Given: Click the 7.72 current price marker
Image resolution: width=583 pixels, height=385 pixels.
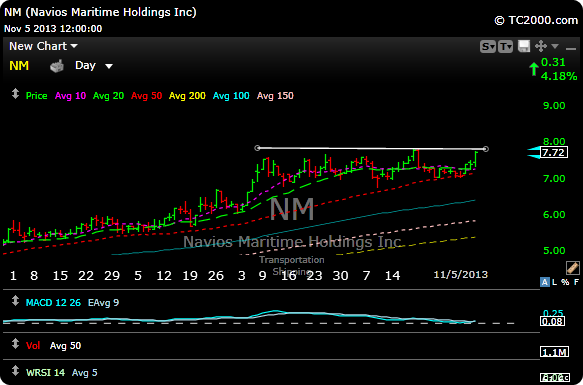Looking at the screenshot, I should click(554, 153).
